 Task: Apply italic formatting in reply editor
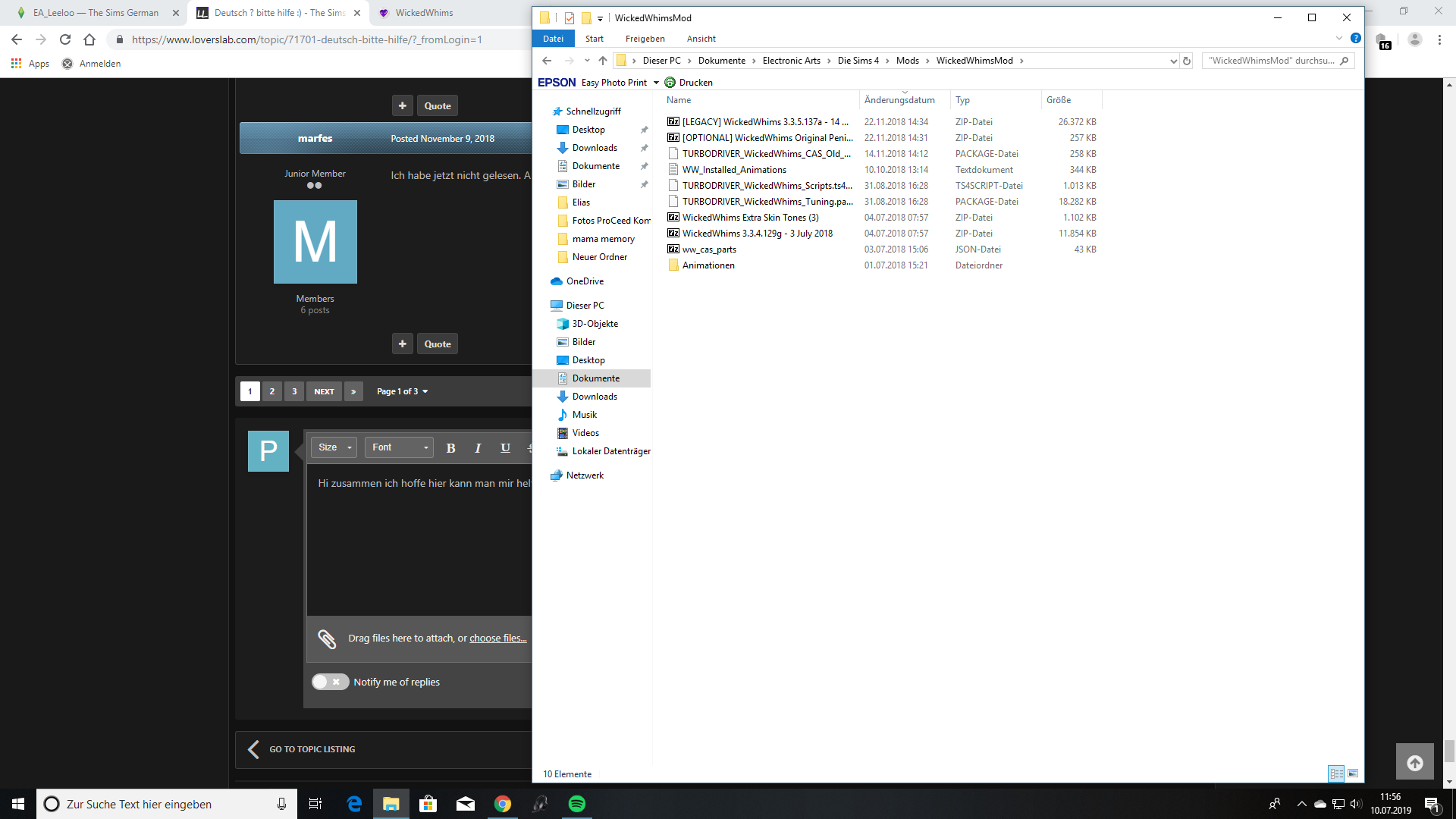point(478,448)
